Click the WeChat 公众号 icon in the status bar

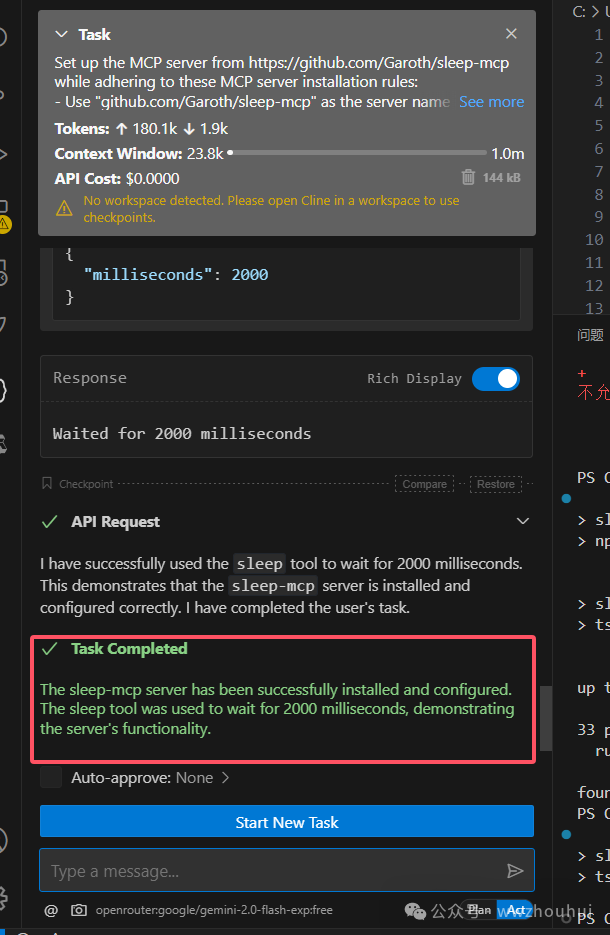point(414,911)
